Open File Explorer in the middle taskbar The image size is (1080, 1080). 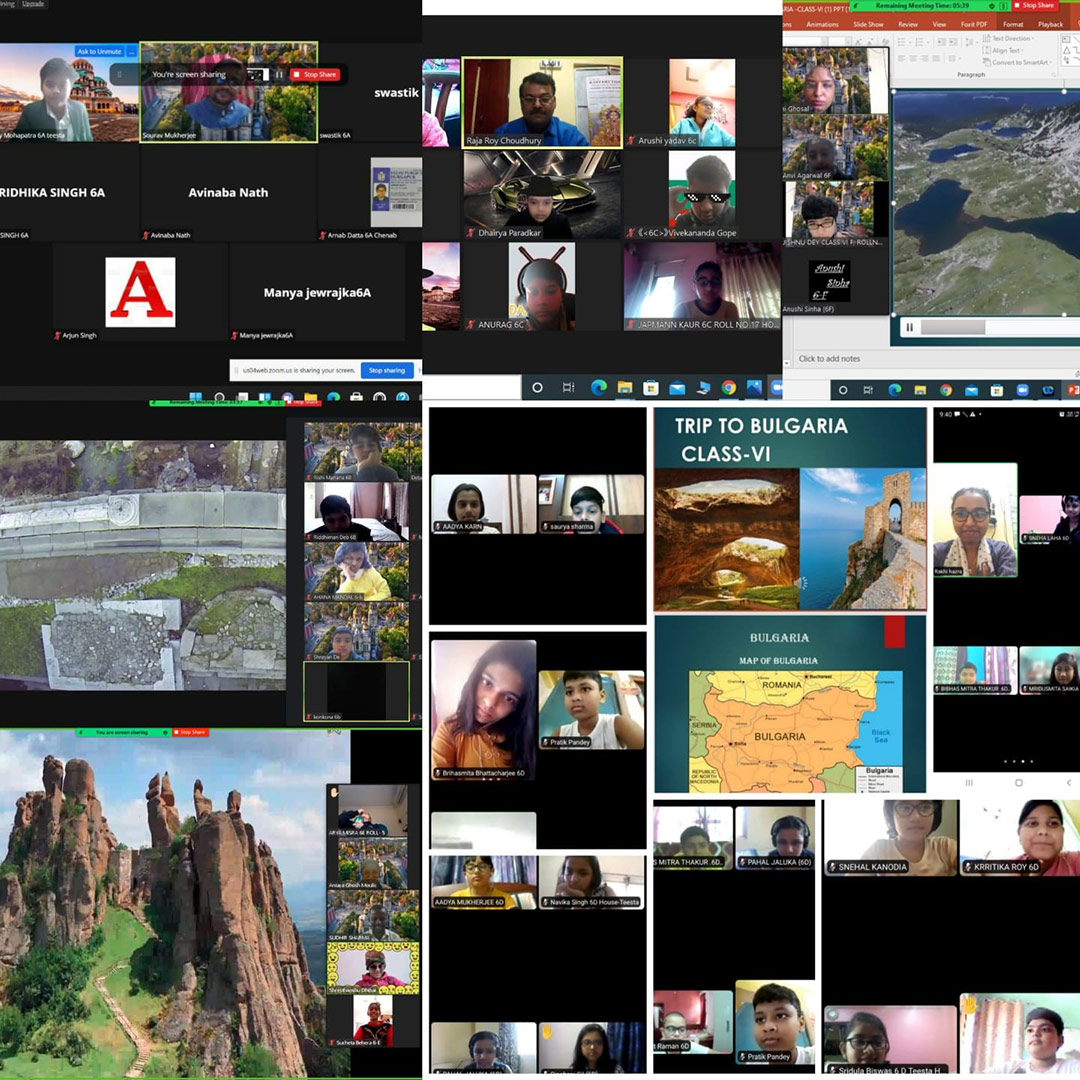[625, 388]
